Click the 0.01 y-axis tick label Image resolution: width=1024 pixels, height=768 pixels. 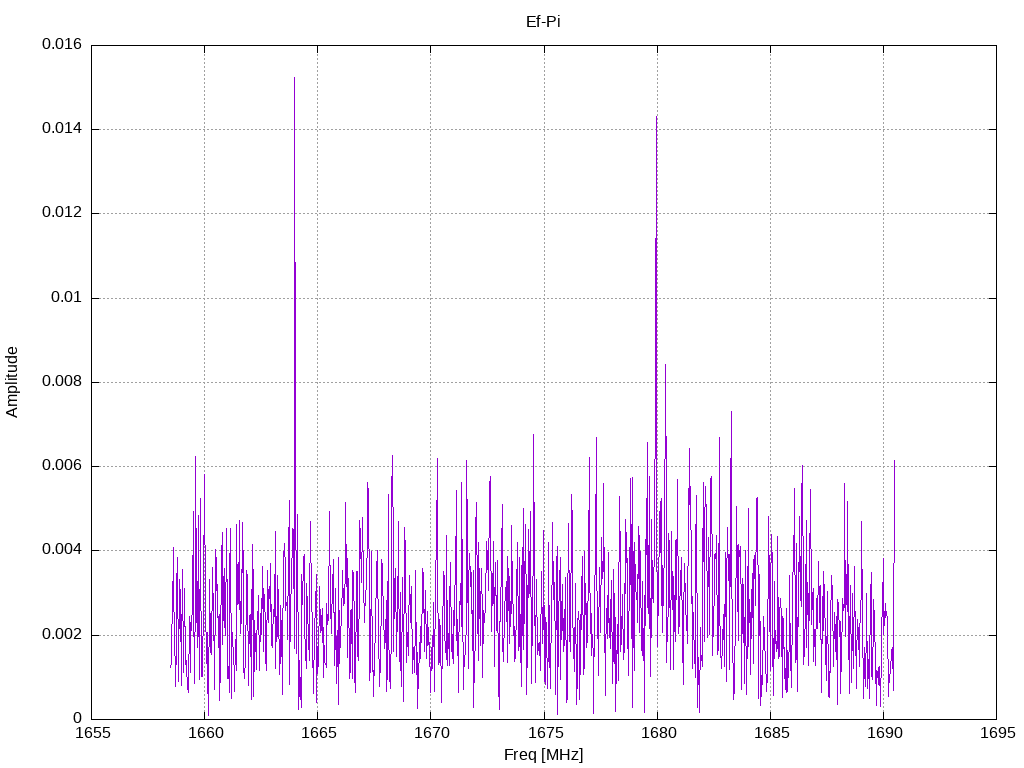[67, 298]
